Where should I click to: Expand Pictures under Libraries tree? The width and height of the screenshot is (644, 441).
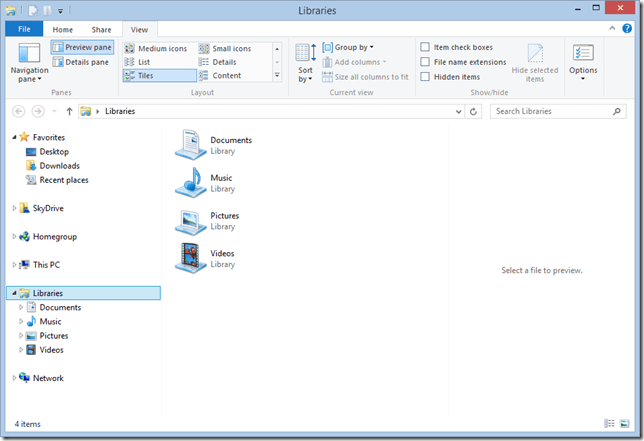coord(21,335)
